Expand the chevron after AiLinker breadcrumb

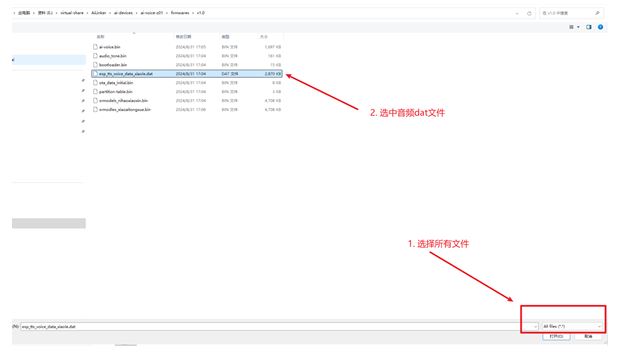click(110, 13)
